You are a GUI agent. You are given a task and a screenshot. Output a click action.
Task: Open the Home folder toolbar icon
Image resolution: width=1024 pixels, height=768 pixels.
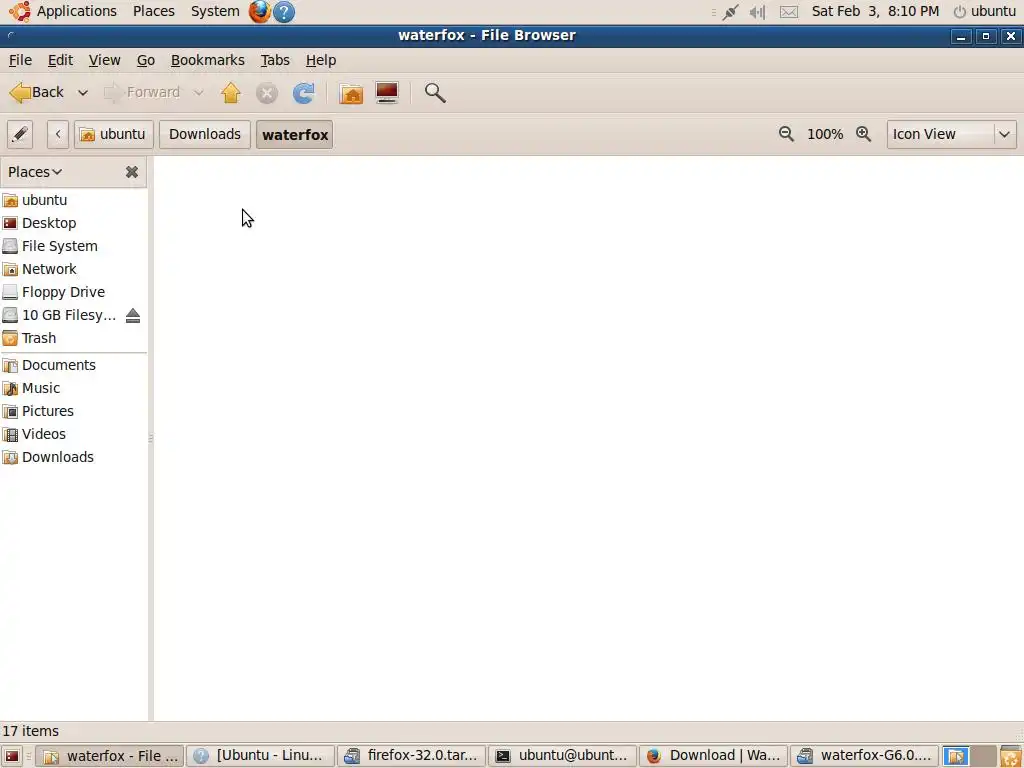(x=351, y=93)
